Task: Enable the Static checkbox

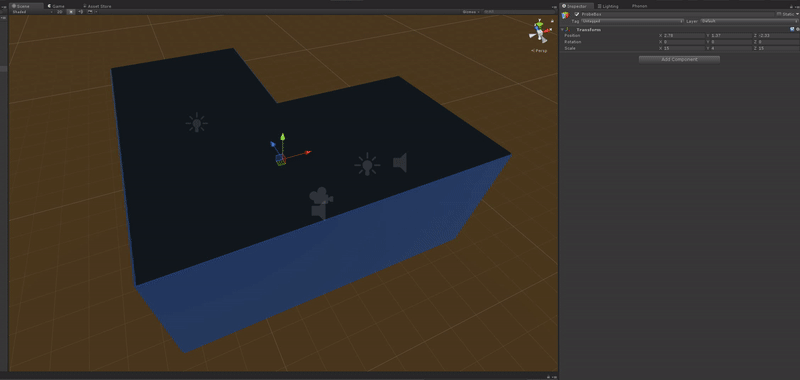Action: pyautogui.click(x=779, y=14)
